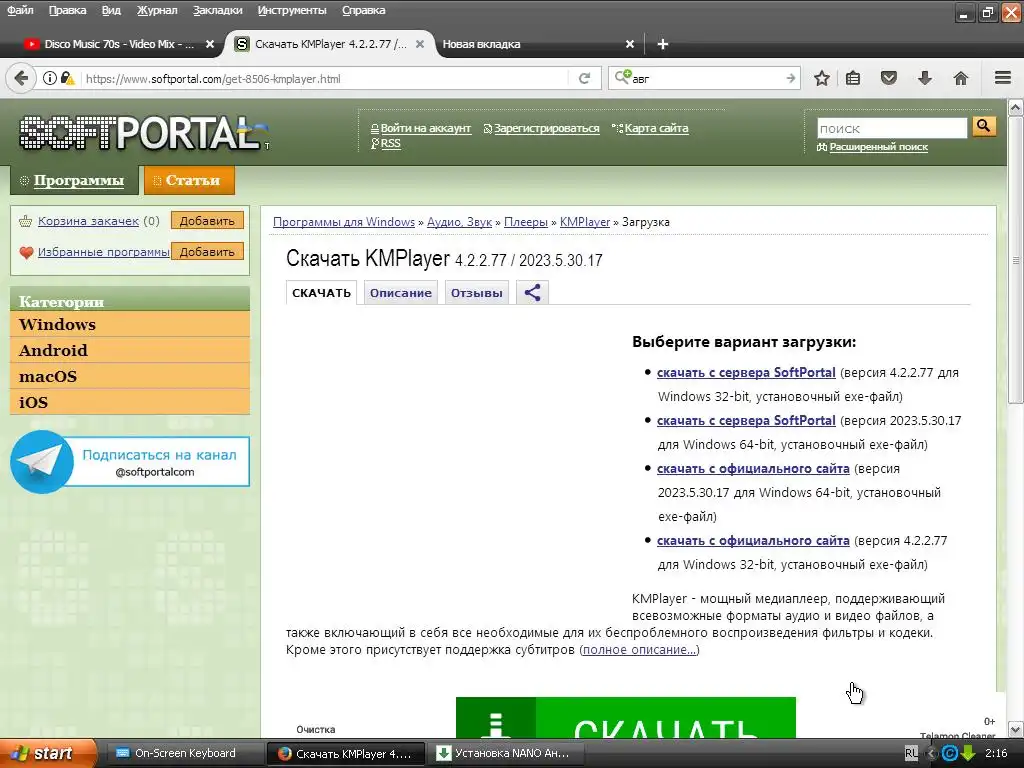Select the Android category
The width and height of the screenshot is (1024, 768).
[x=130, y=350]
